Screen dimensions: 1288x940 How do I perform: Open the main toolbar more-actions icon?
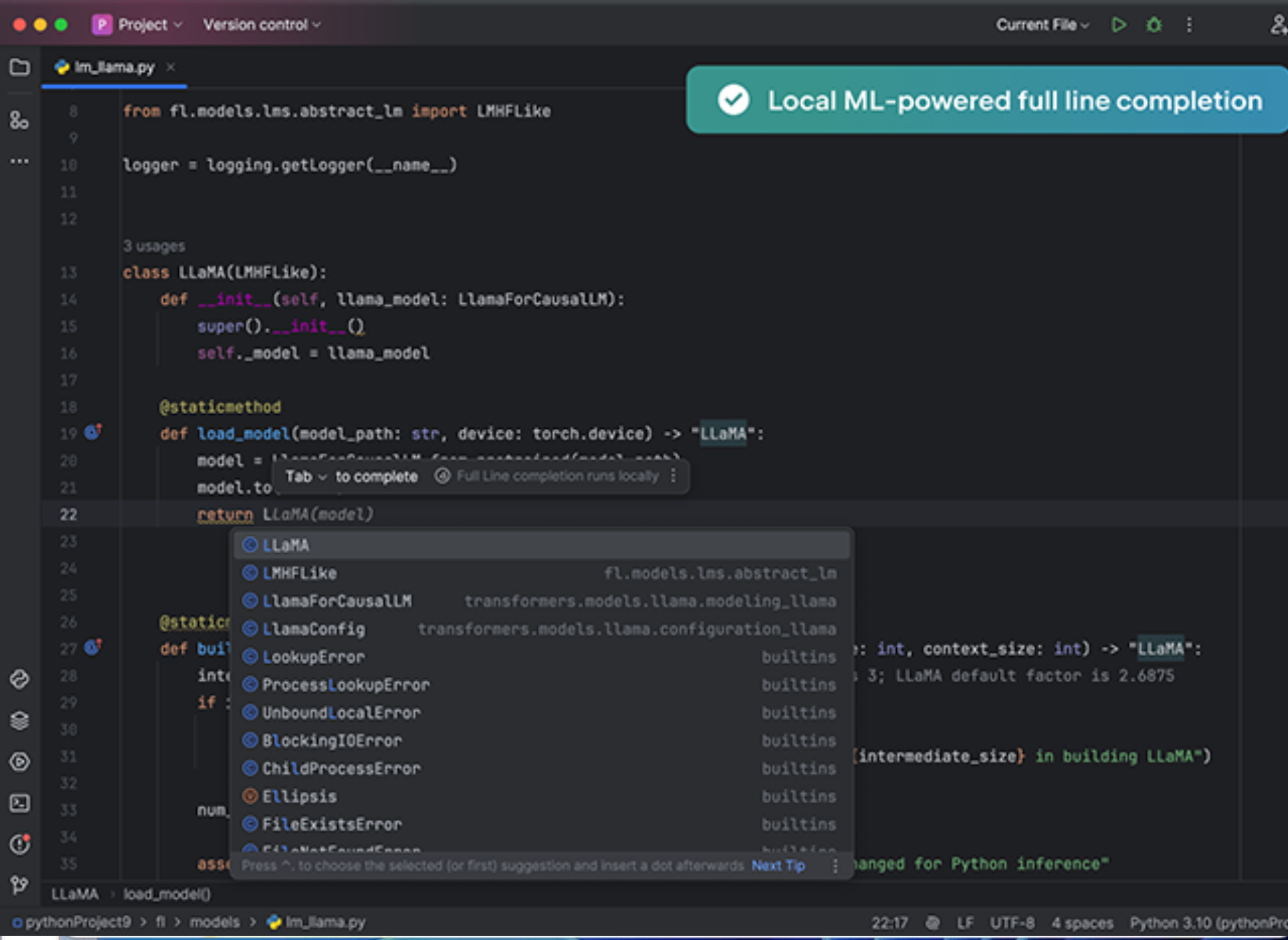(x=1189, y=25)
